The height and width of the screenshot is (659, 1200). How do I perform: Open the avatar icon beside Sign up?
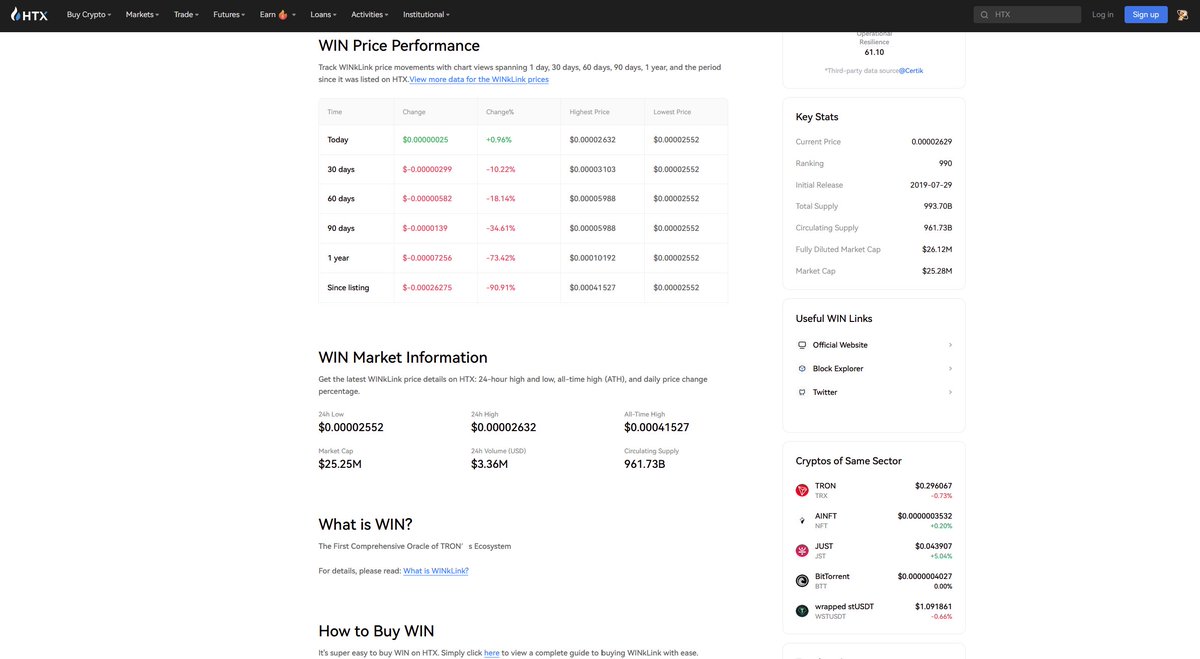click(x=1182, y=14)
